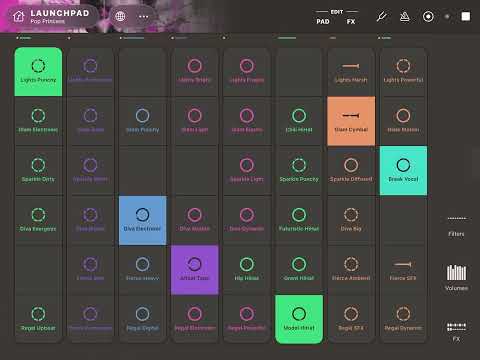Toggle the active Slam Cymbal pad

coord(351,121)
